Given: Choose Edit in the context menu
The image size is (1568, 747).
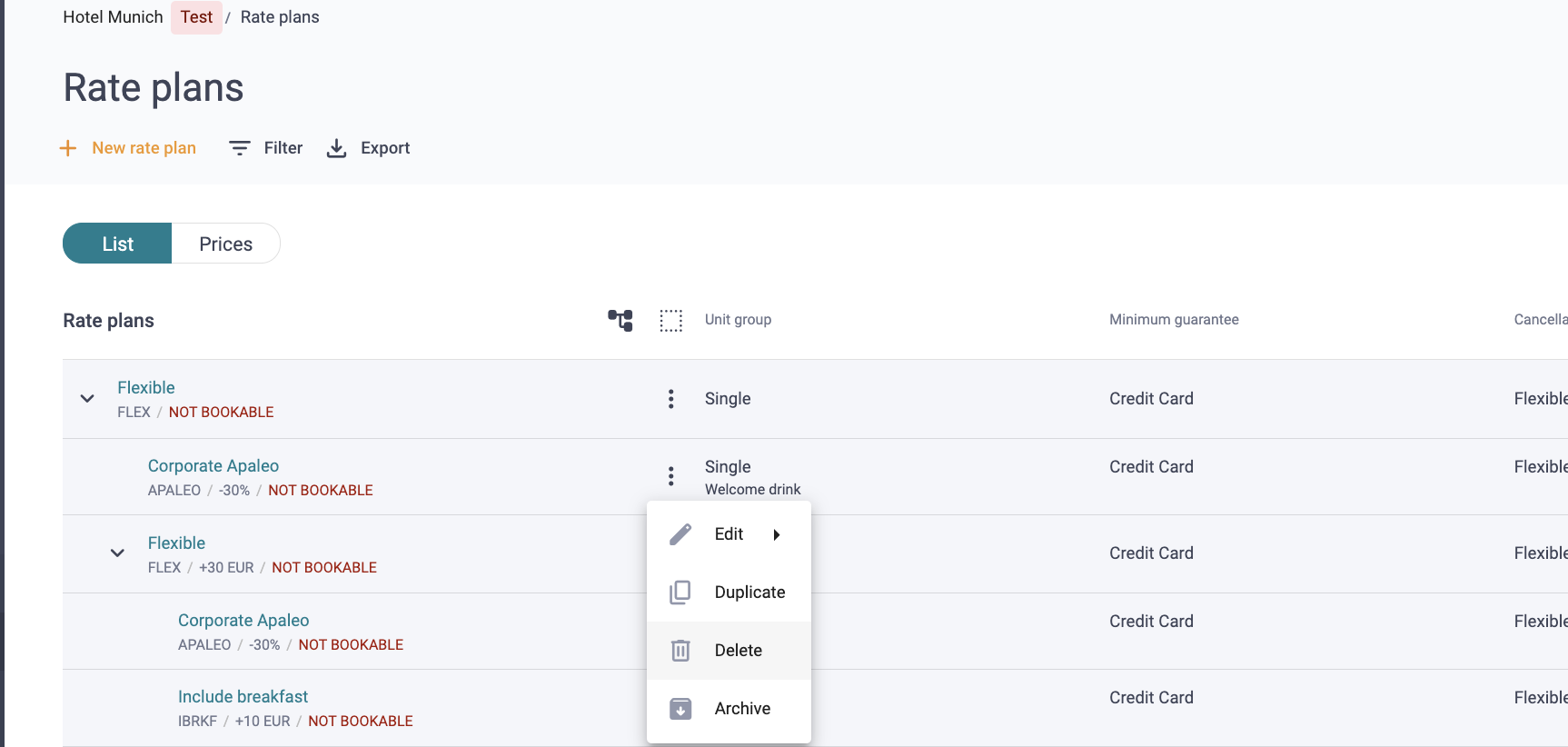Looking at the screenshot, I should [729, 534].
